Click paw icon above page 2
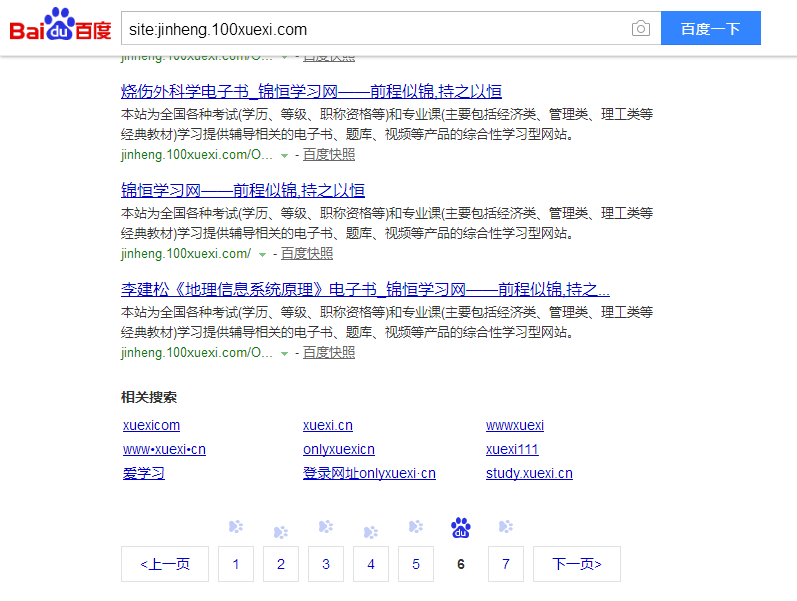Image resolution: width=797 pixels, height=601 pixels. [281, 532]
